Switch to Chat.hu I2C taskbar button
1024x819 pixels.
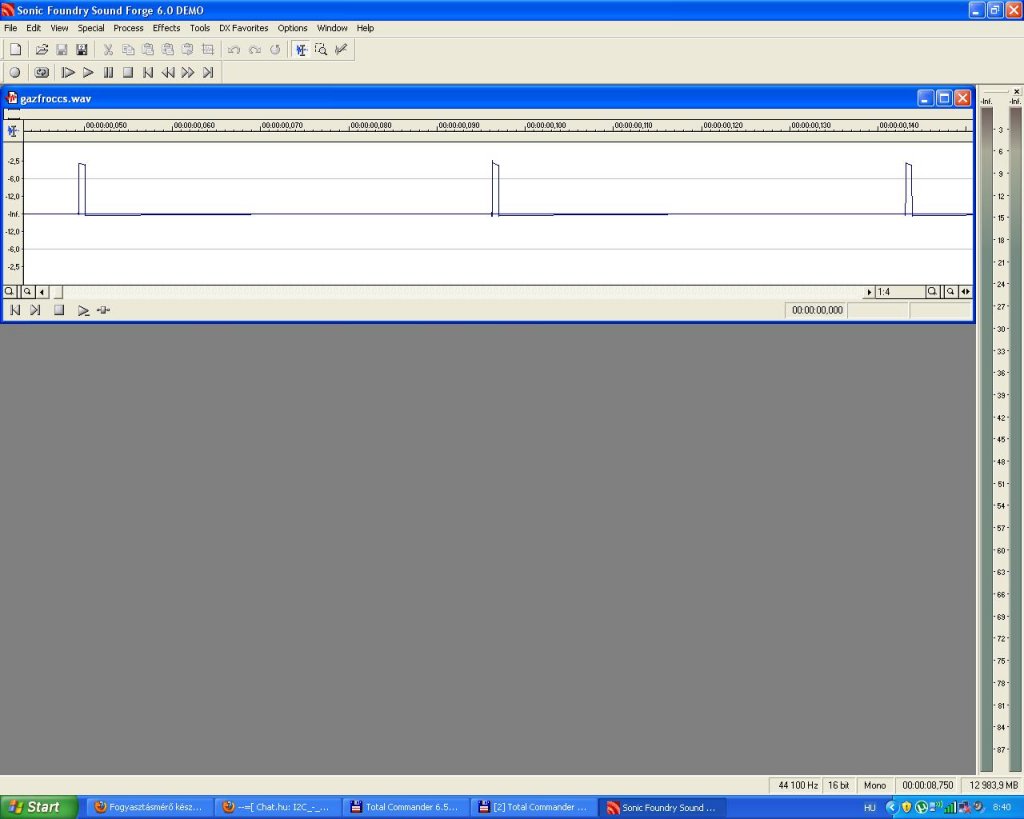click(278, 807)
